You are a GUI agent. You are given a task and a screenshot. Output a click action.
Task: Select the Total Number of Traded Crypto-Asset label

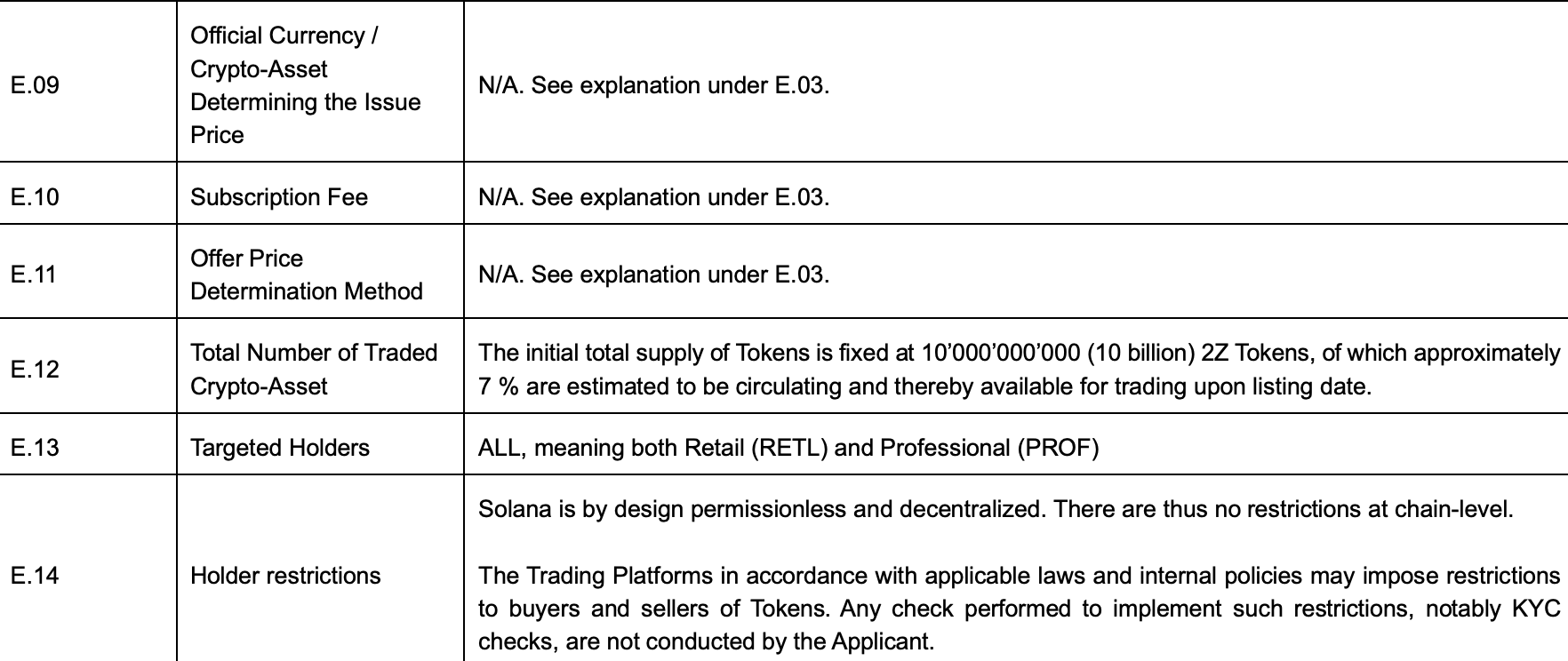point(313,370)
